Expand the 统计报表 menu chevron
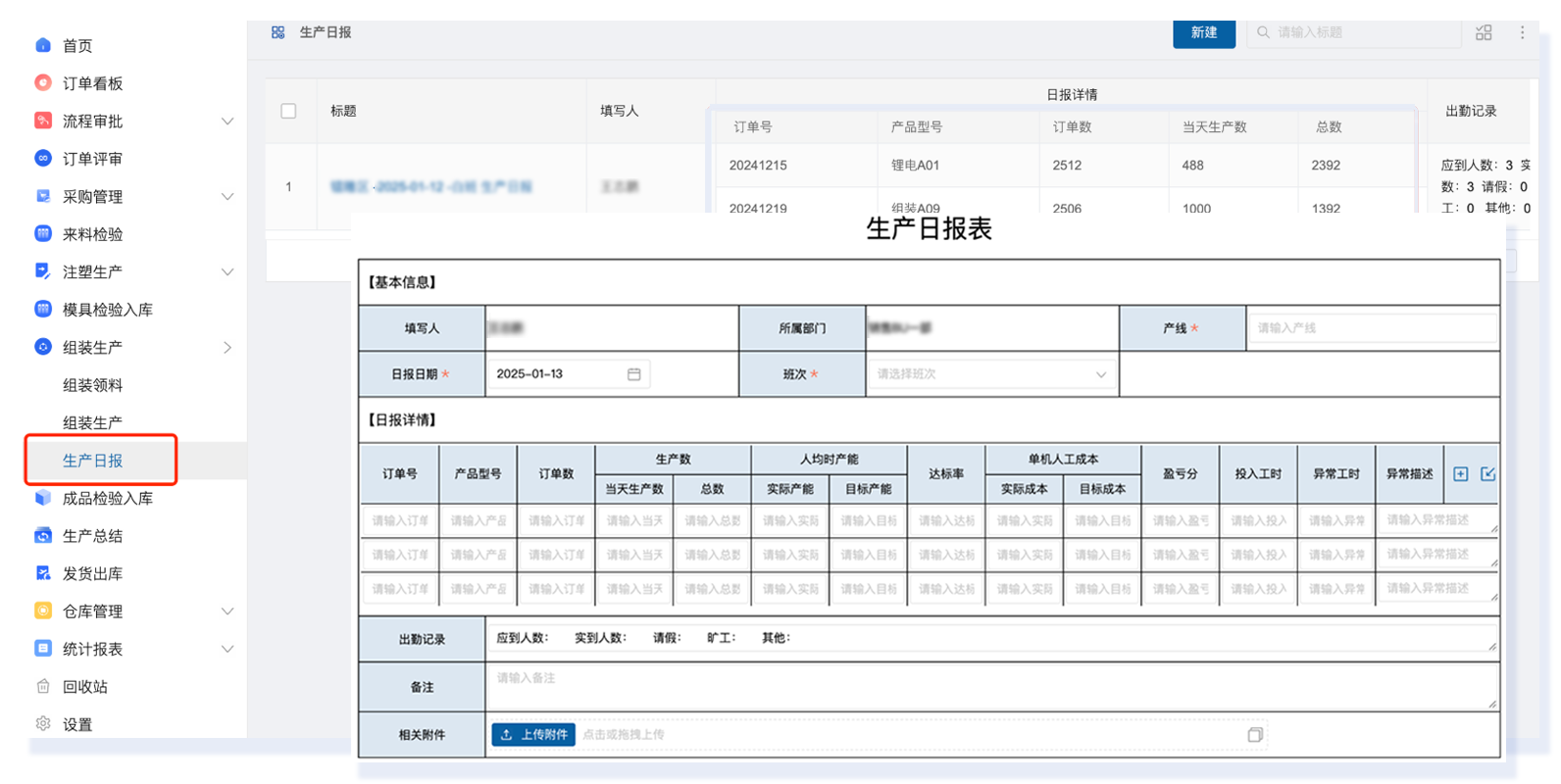1561x784 pixels. (227, 650)
